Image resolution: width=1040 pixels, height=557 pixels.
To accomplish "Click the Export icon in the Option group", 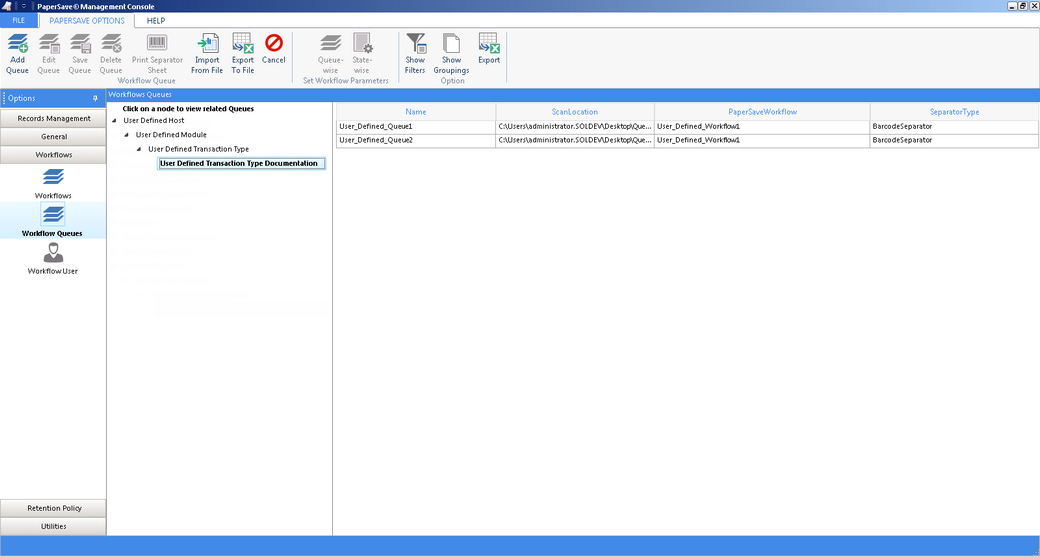I will tap(489, 44).
